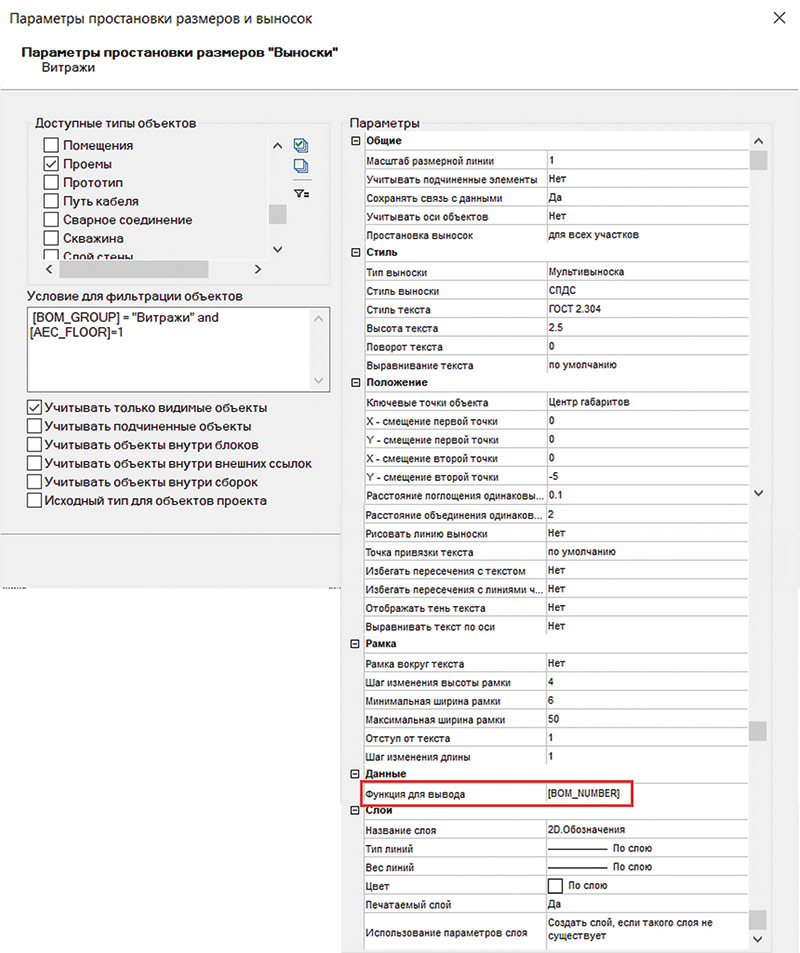
Task: Close the dimension parameters dialog
Action: pyautogui.click(x=779, y=17)
